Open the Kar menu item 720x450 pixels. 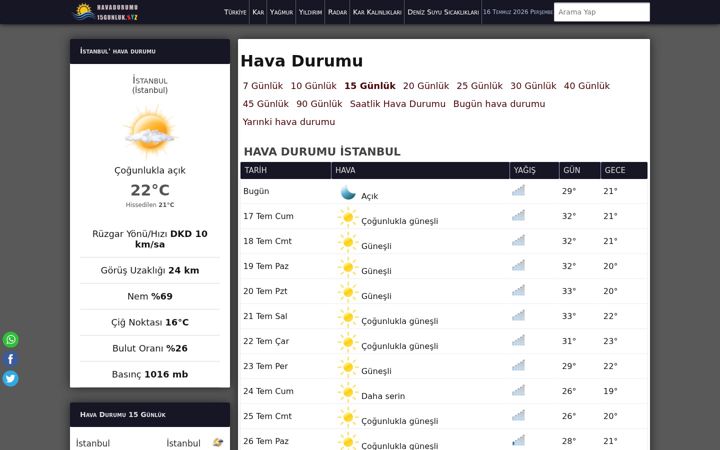(x=258, y=12)
